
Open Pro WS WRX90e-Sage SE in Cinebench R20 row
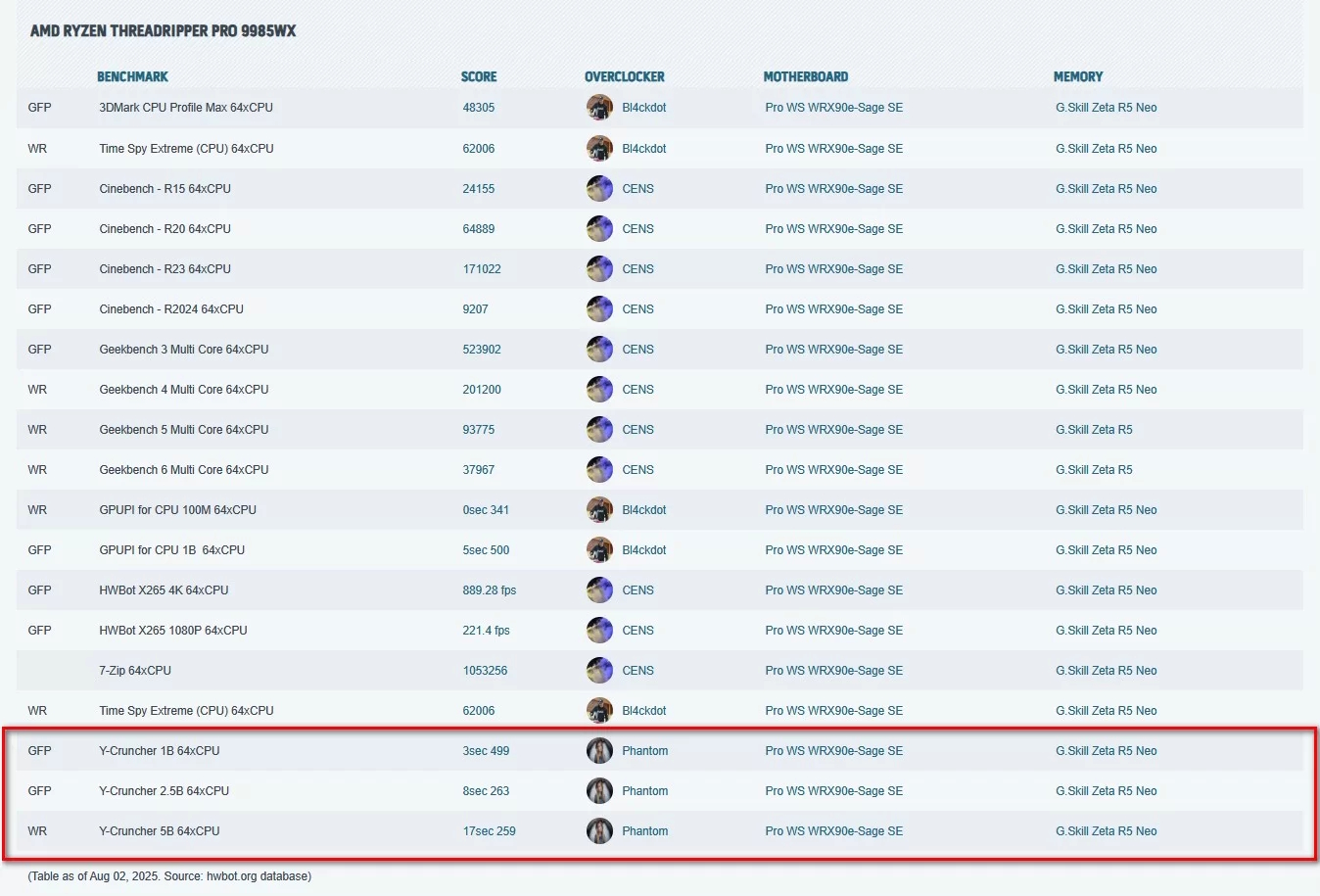pyautogui.click(x=833, y=229)
